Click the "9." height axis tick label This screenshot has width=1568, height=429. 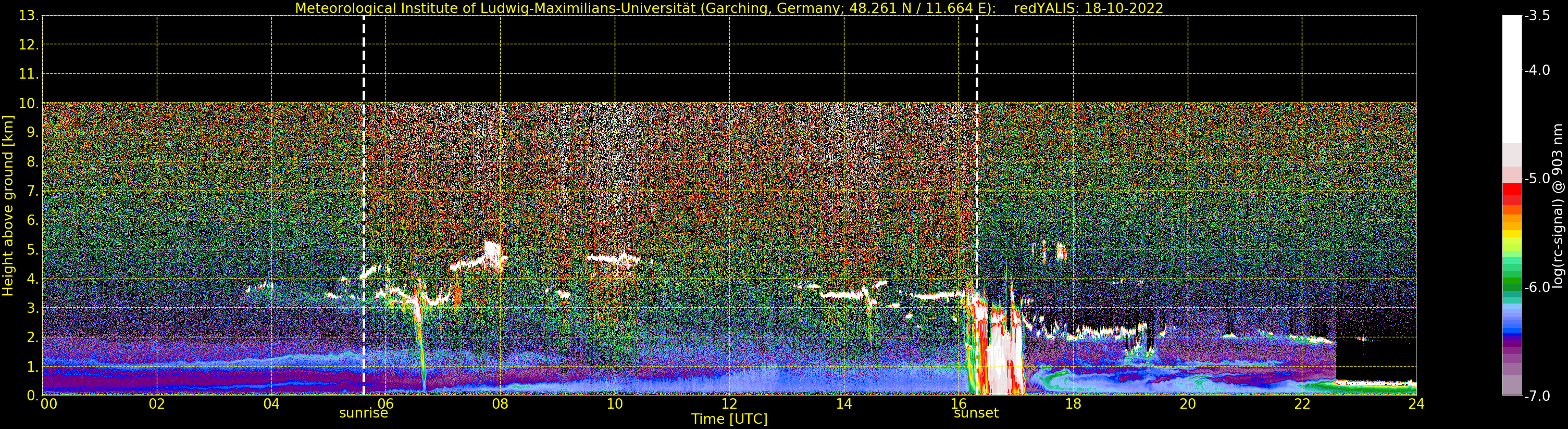tap(32, 133)
